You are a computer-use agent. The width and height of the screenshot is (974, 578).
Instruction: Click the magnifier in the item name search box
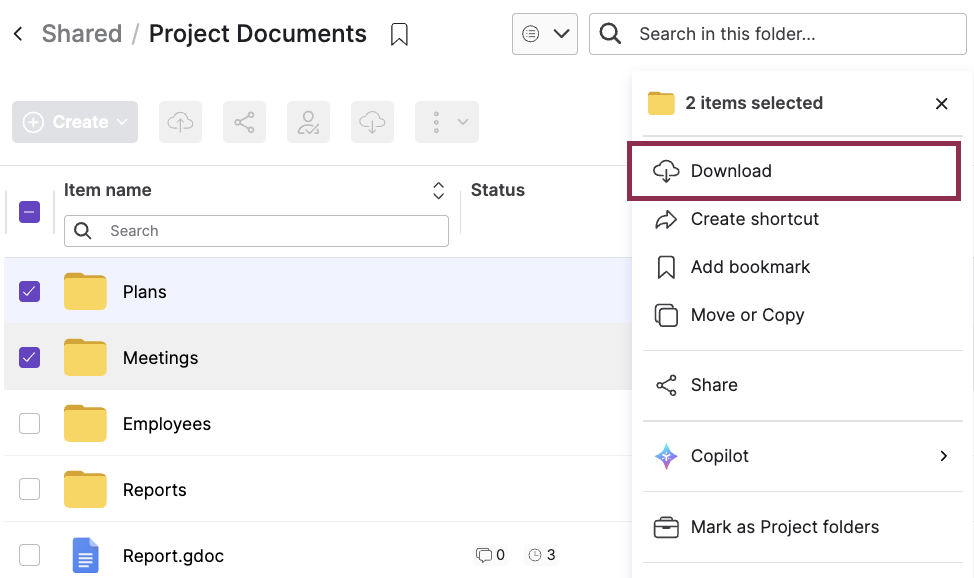pyautogui.click(x=81, y=231)
